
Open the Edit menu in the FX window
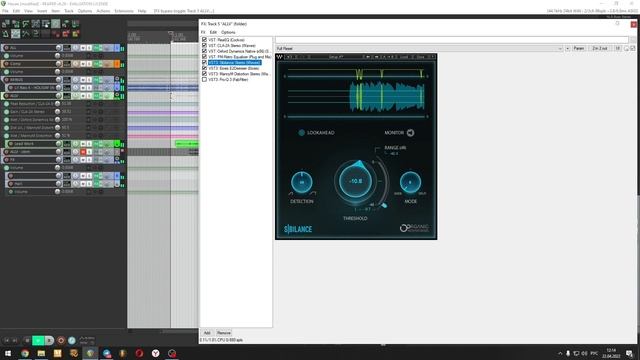[x=213, y=32]
